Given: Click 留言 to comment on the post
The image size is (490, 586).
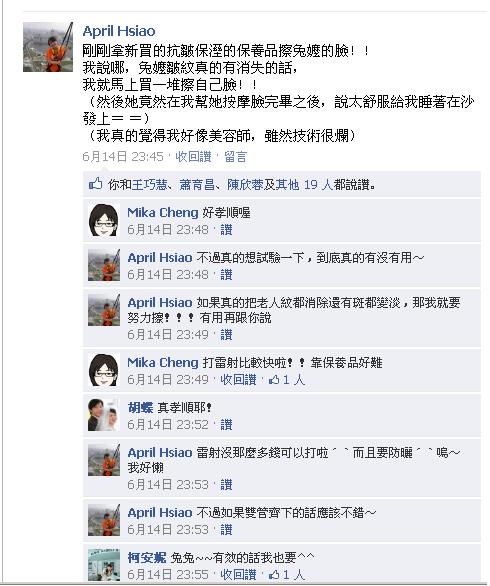Looking at the screenshot, I should 235,157.
